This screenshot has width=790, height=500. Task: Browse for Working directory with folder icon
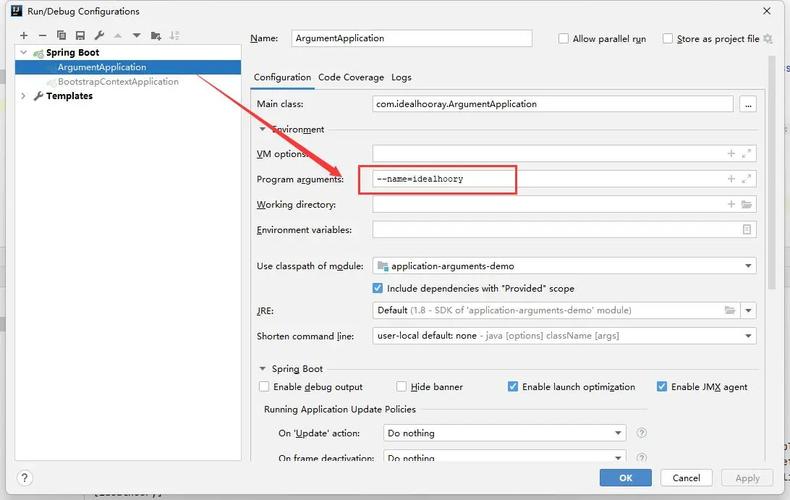[x=746, y=204]
